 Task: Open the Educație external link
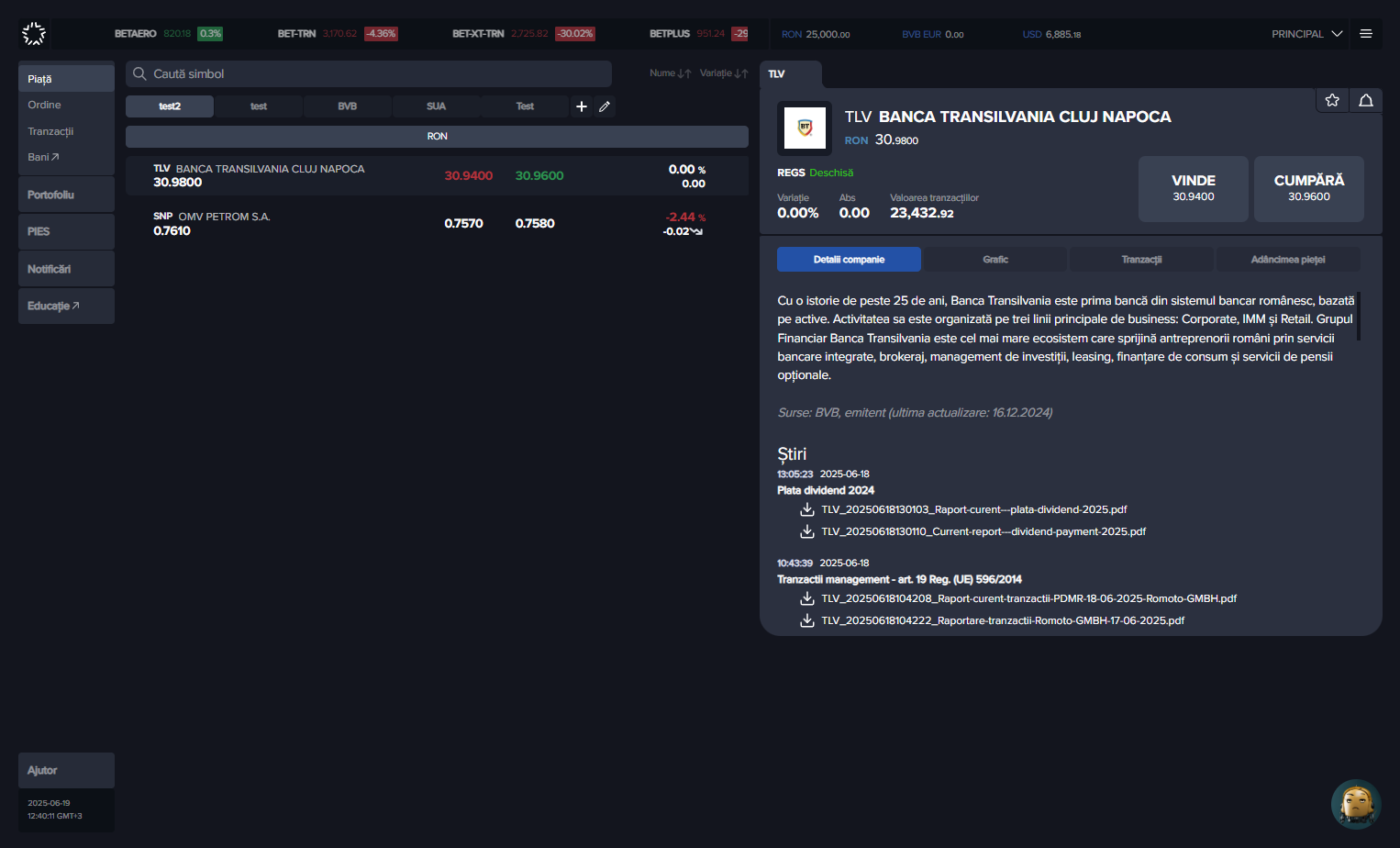click(x=66, y=306)
